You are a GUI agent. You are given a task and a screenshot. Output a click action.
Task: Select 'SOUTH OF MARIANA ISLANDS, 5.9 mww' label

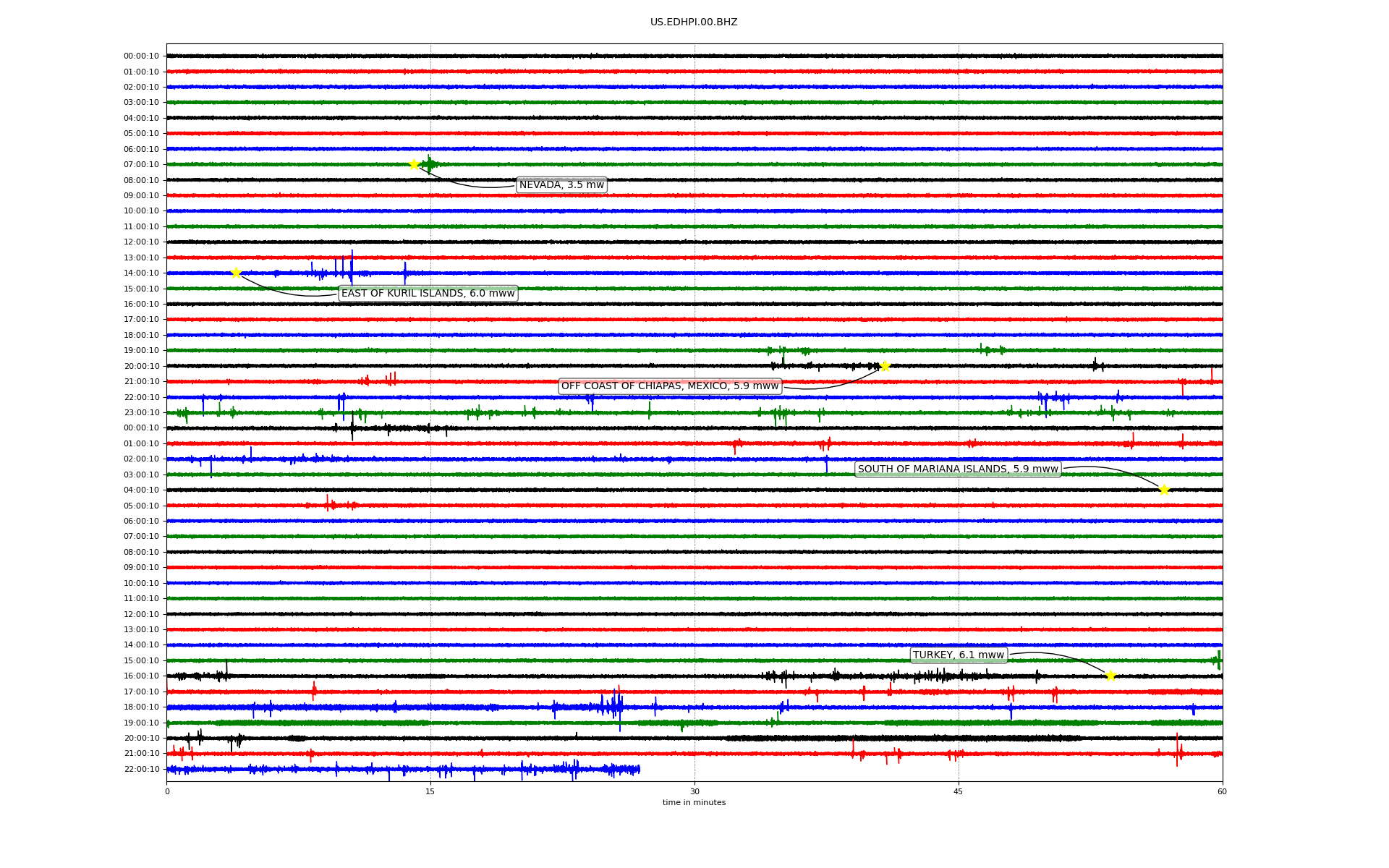coord(958,469)
